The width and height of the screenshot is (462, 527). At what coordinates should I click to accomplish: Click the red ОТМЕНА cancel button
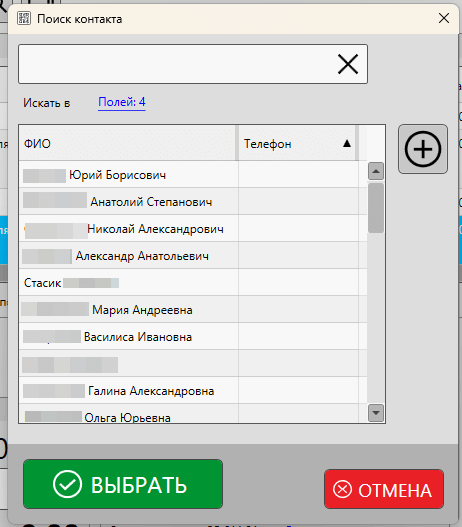[384, 489]
